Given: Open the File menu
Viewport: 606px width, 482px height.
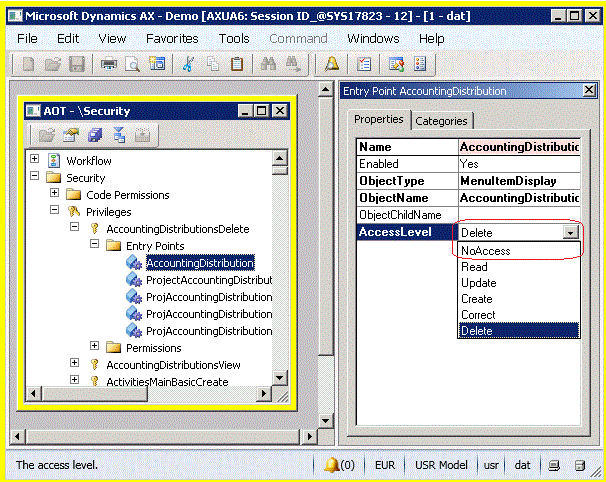Looking at the screenshot, I should (x=27, y=39).
